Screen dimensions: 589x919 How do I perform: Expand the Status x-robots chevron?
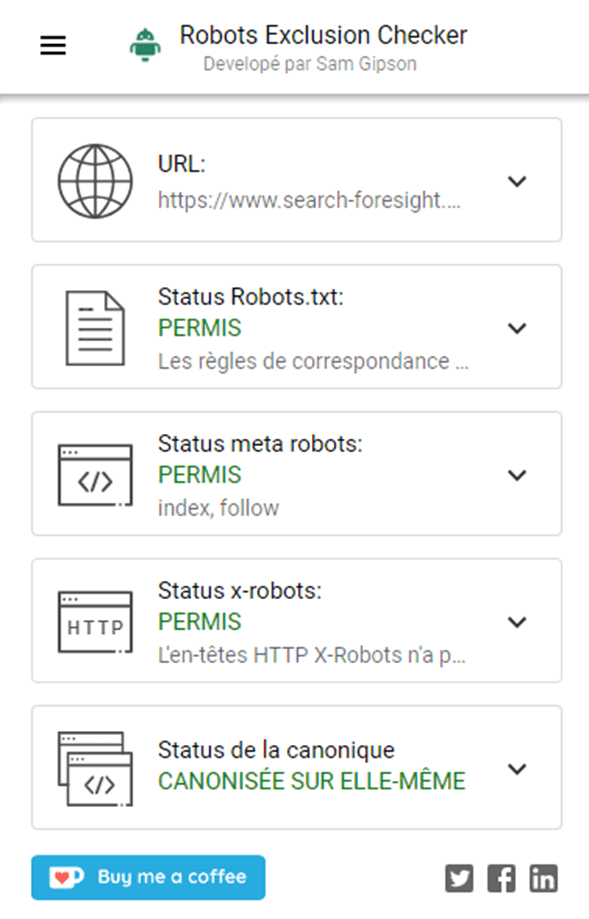click(x=517, y=622)
